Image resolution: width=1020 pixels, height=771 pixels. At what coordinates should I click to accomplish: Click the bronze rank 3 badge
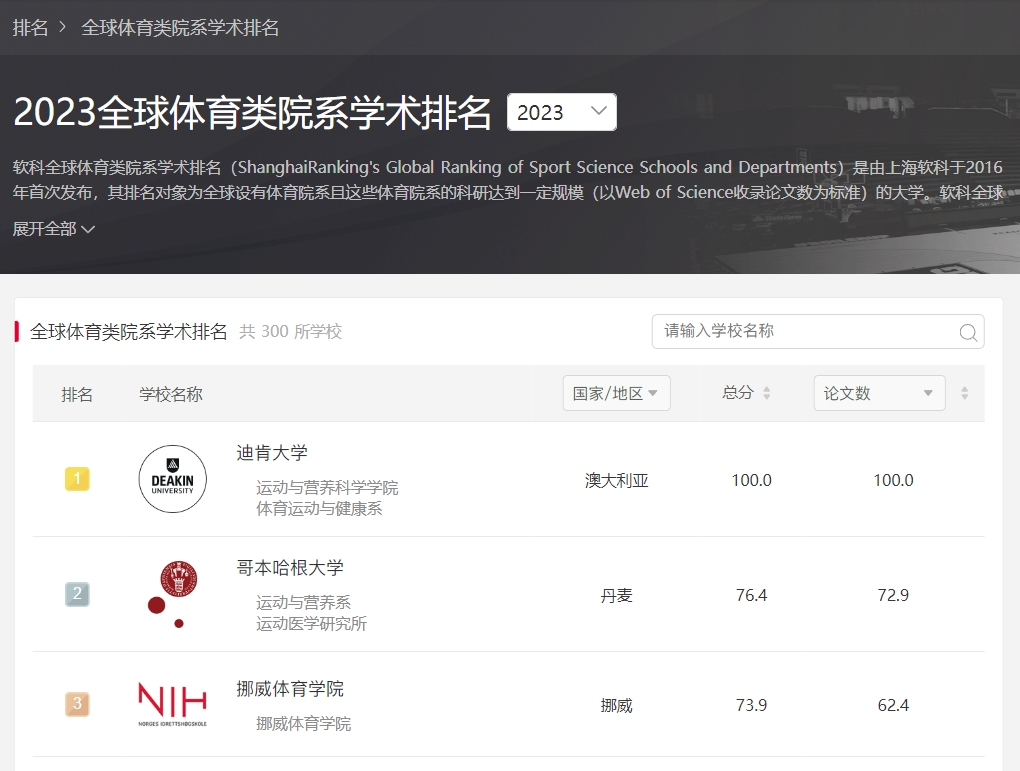click(x=77, y=705)
